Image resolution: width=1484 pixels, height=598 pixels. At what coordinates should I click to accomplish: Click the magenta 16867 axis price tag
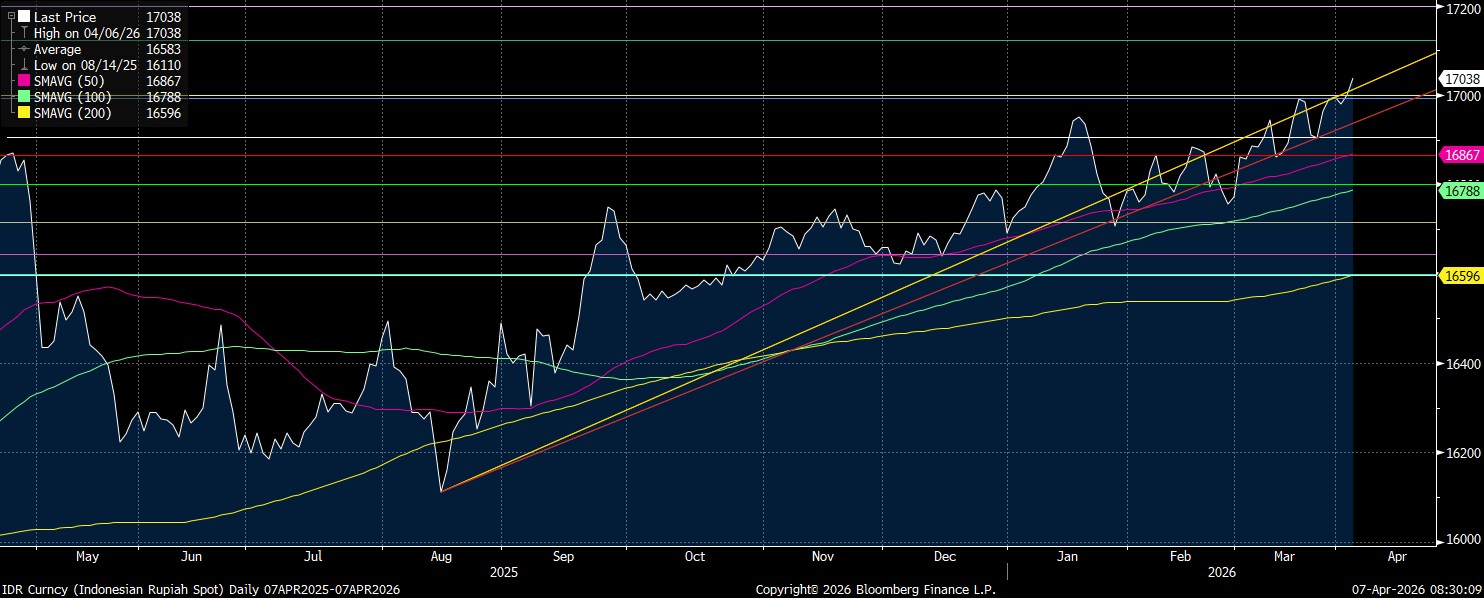pos(1459,155)
